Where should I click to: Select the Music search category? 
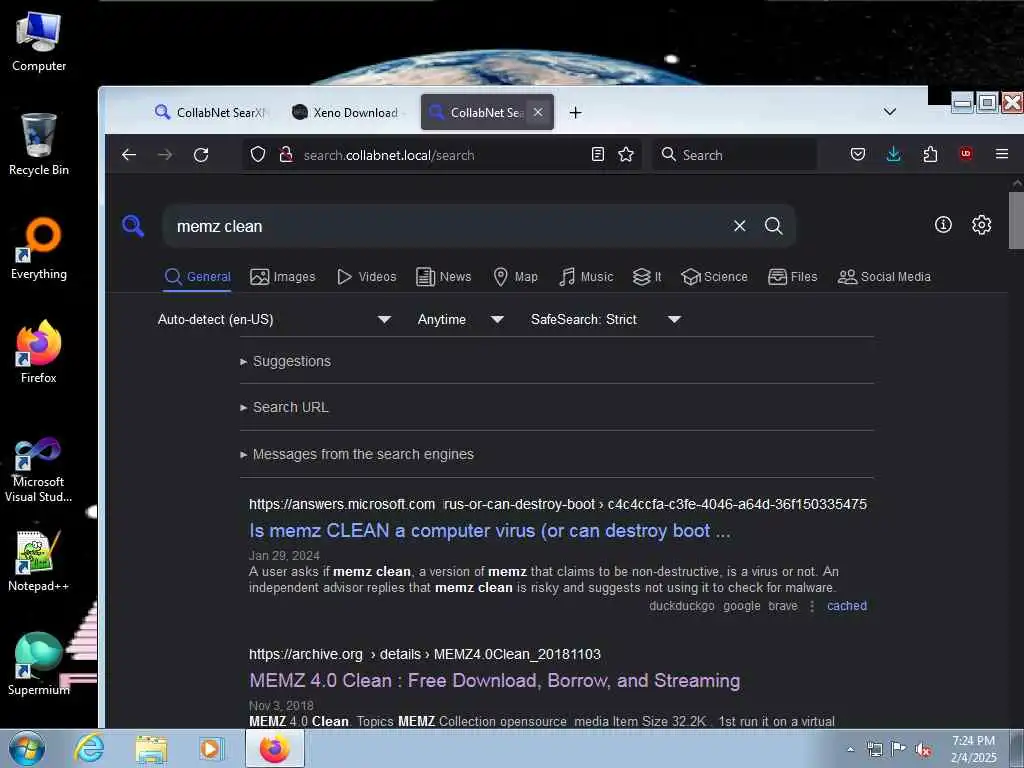point(586,277)
